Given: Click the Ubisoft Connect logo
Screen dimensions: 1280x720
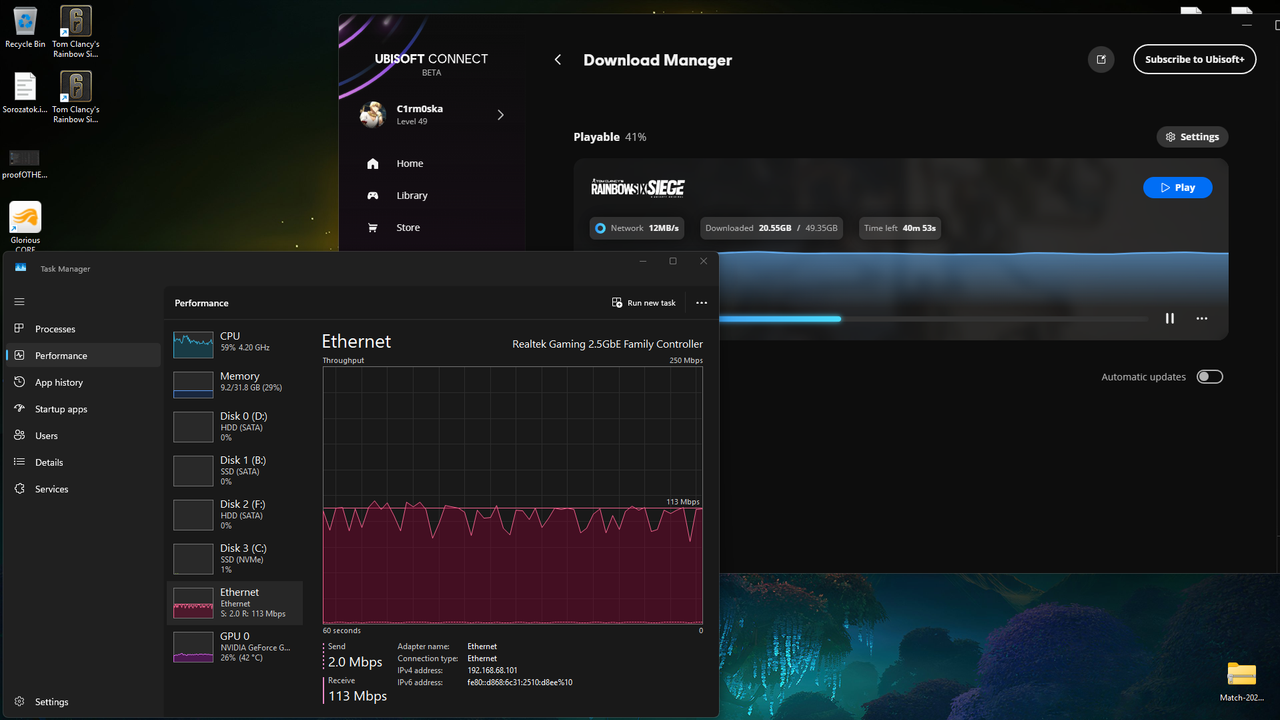Looking at the screenshot, I should click(431, 64).
